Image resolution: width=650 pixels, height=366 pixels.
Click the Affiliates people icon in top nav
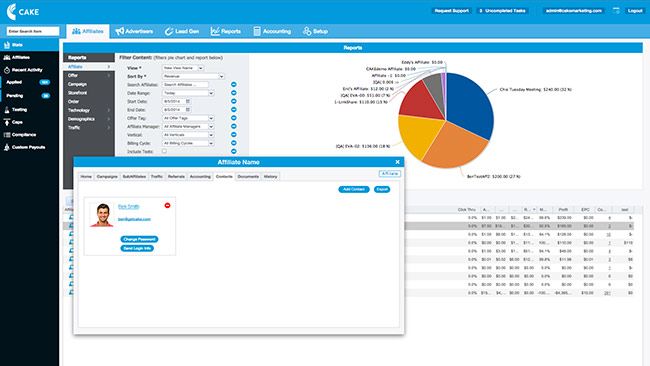[76, 31]
